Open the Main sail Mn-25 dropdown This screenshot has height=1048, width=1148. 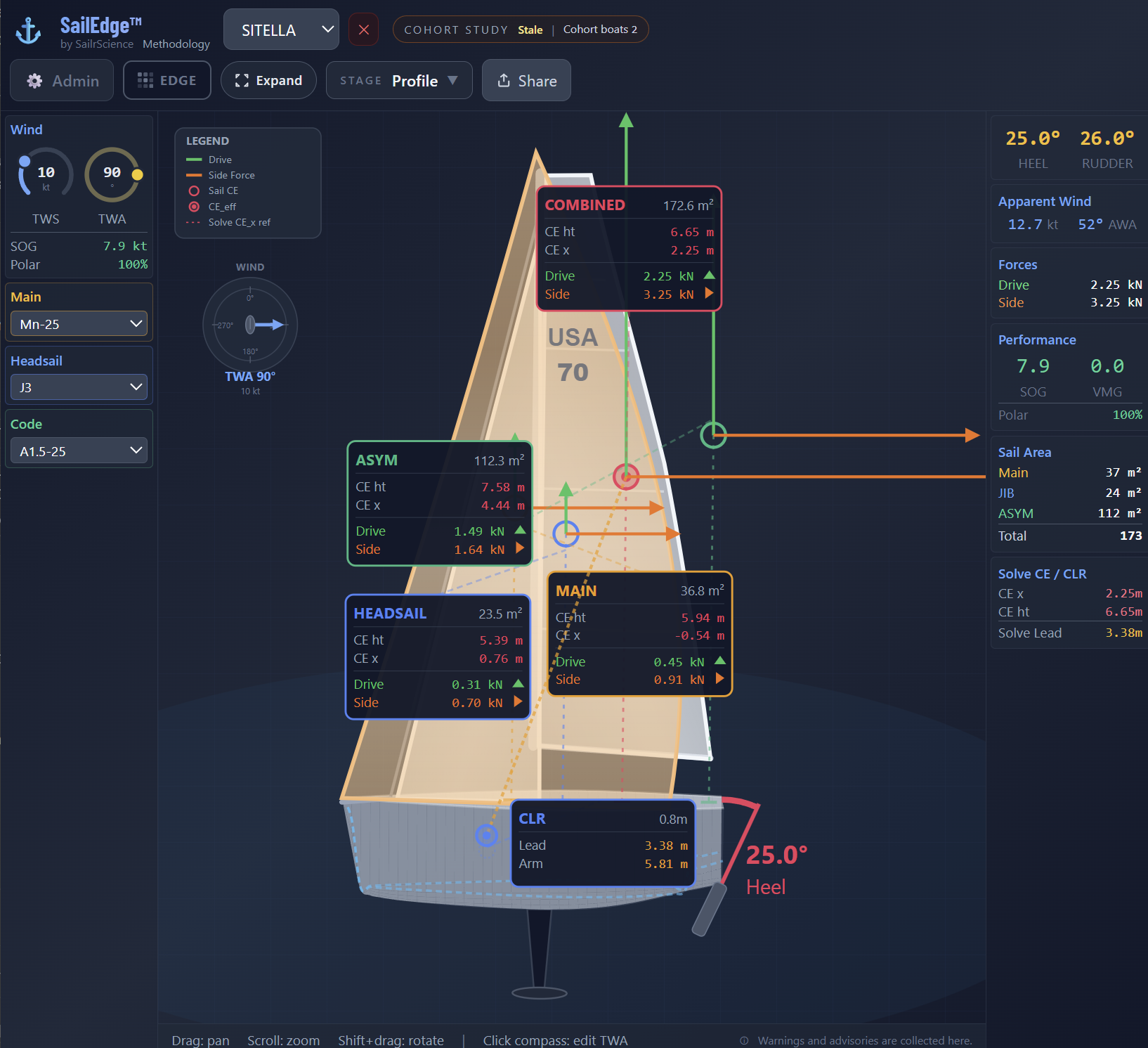click(79, 323)
